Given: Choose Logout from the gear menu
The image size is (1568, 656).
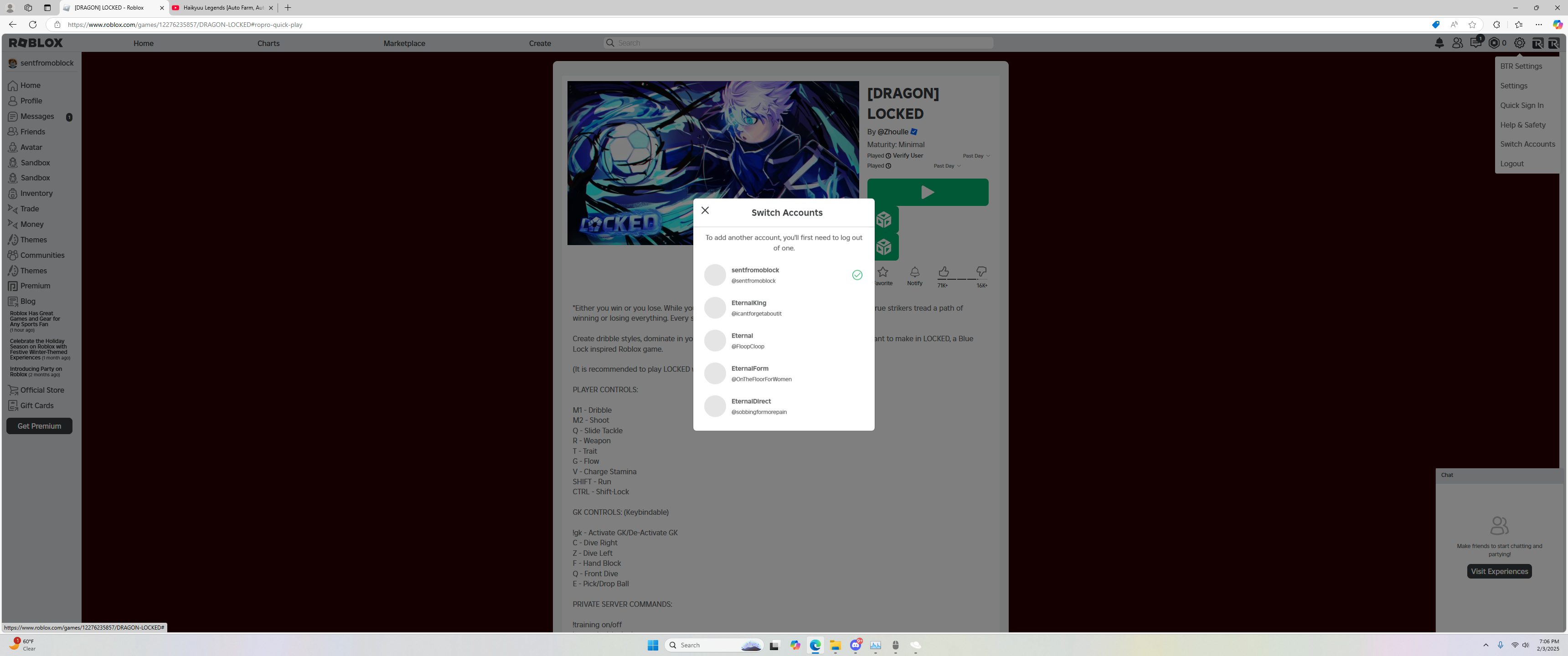Looking at the screenshot, I should point(1512,164).
